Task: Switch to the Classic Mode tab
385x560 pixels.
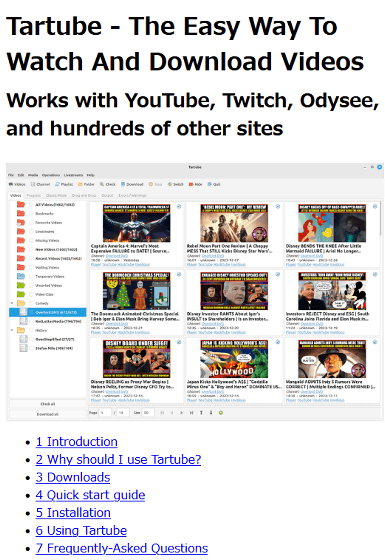Action: (x=56, y=195)
